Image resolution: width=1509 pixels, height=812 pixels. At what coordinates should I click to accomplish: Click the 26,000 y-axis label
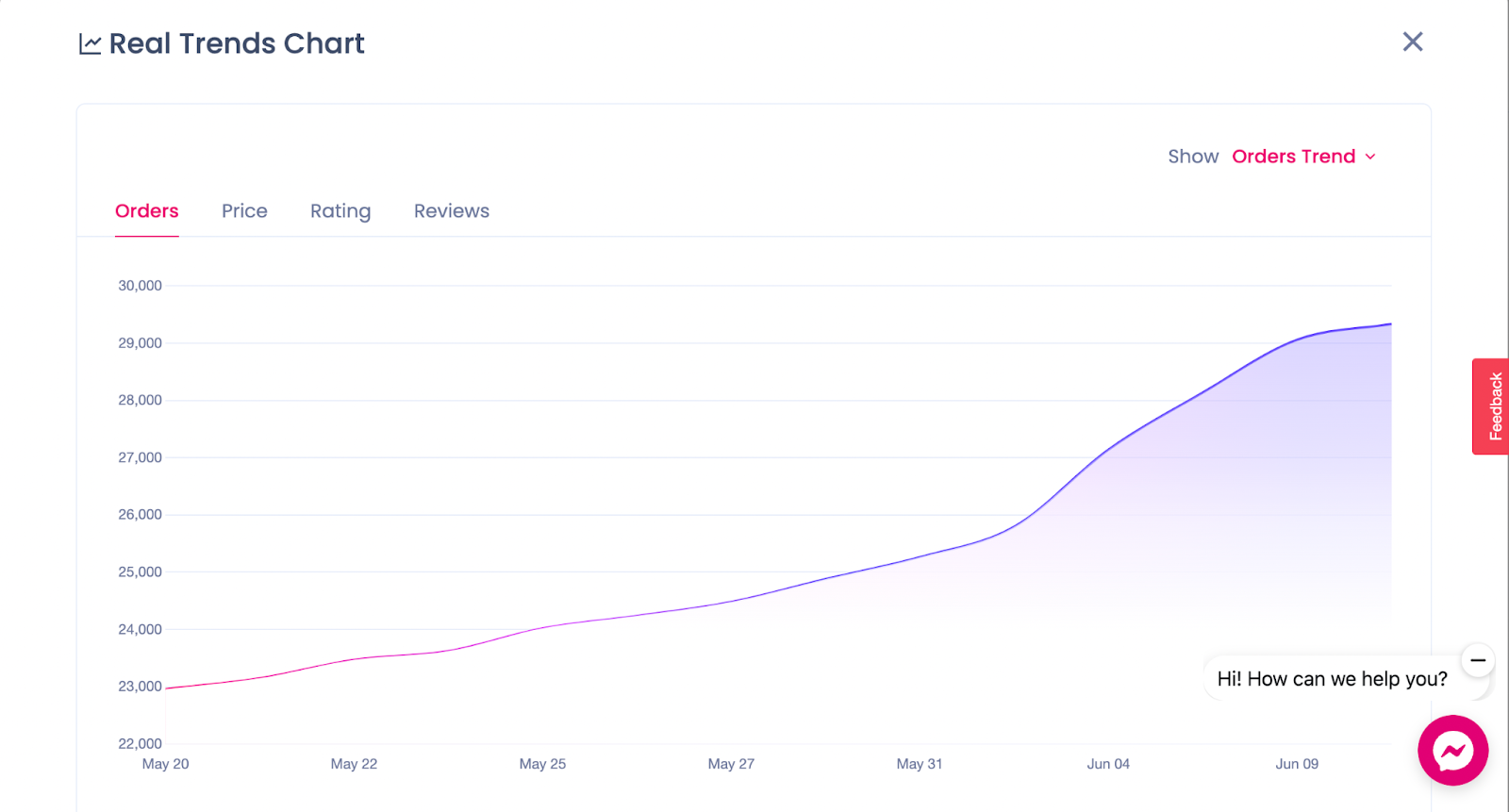pyautogui.click(x=140, y=515)
